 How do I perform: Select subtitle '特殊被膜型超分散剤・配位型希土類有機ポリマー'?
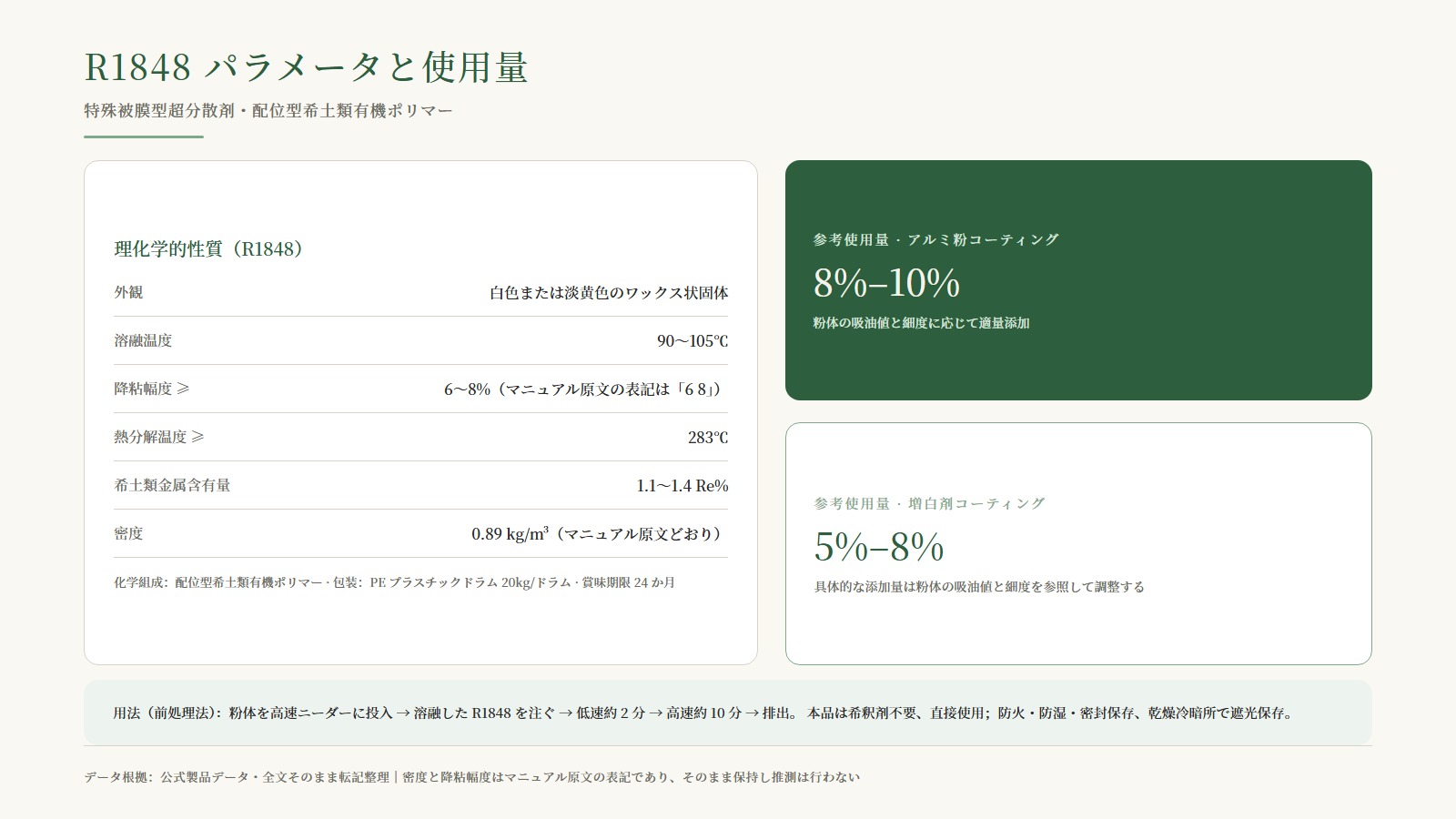[x=268, y=111]
